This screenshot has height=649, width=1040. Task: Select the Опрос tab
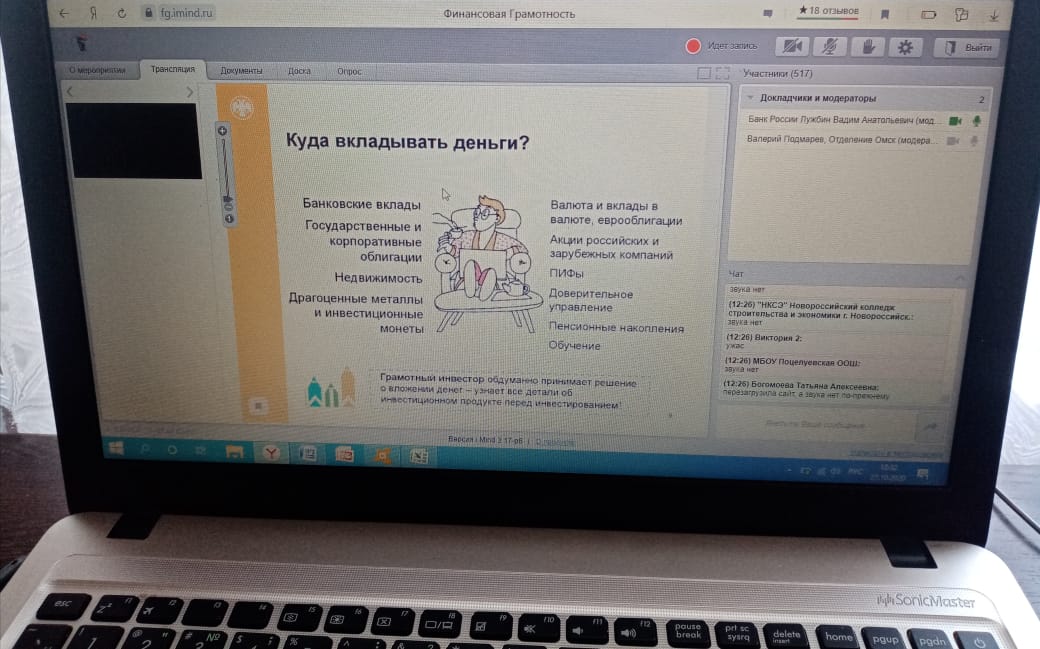click(349, 72)
